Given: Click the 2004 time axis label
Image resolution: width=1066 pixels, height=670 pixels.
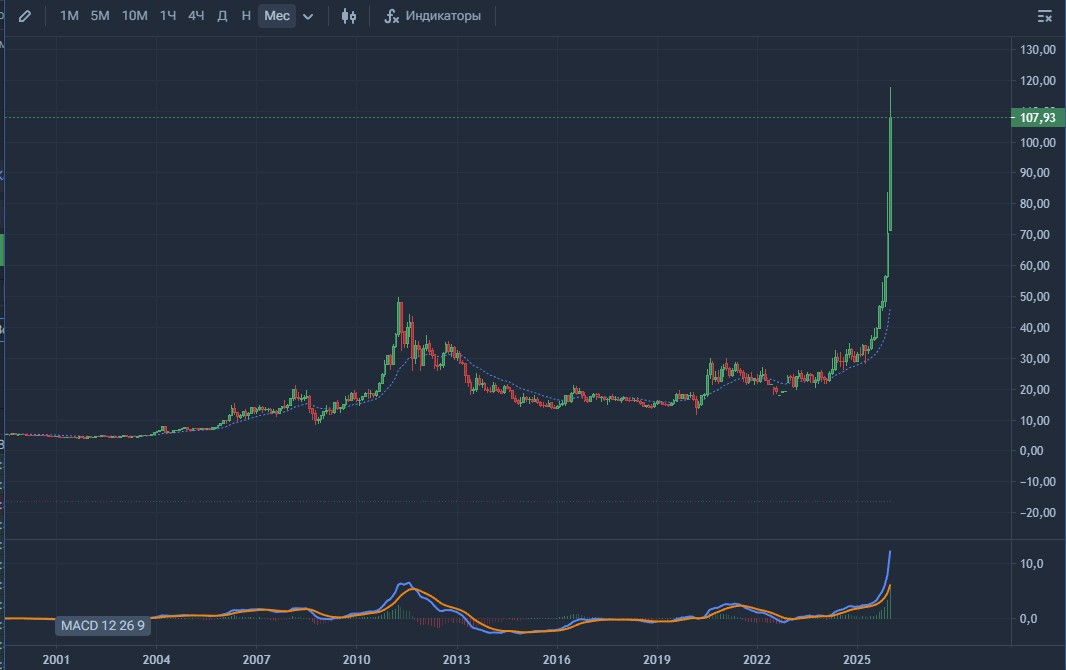Looking at the screenshot, I should 156,659.
